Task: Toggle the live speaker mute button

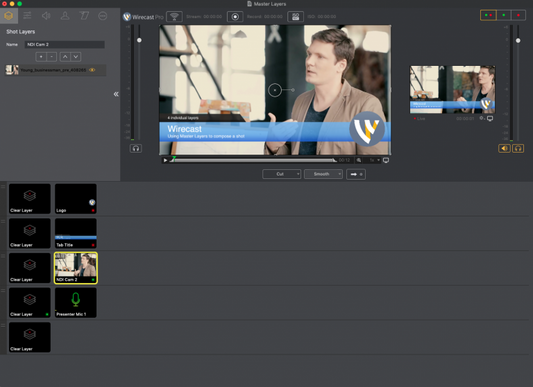Action: pyautogui.click(x=504, y=148)
